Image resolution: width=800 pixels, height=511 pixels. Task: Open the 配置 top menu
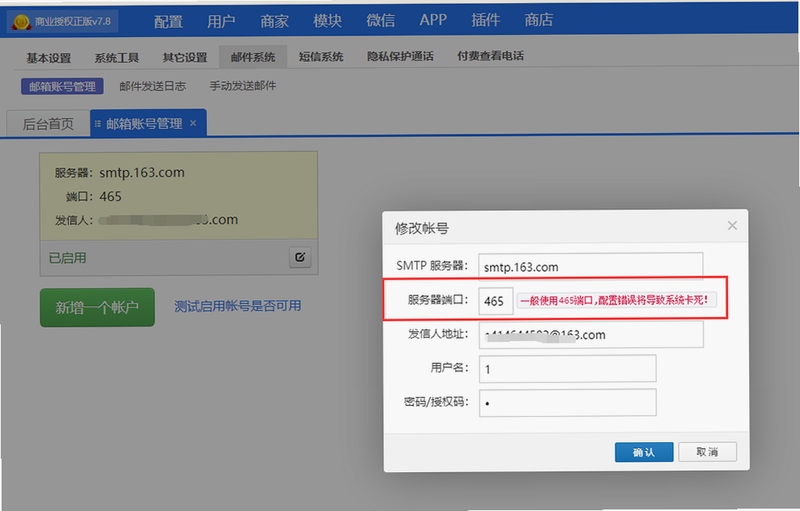click(x=168, y=21)
